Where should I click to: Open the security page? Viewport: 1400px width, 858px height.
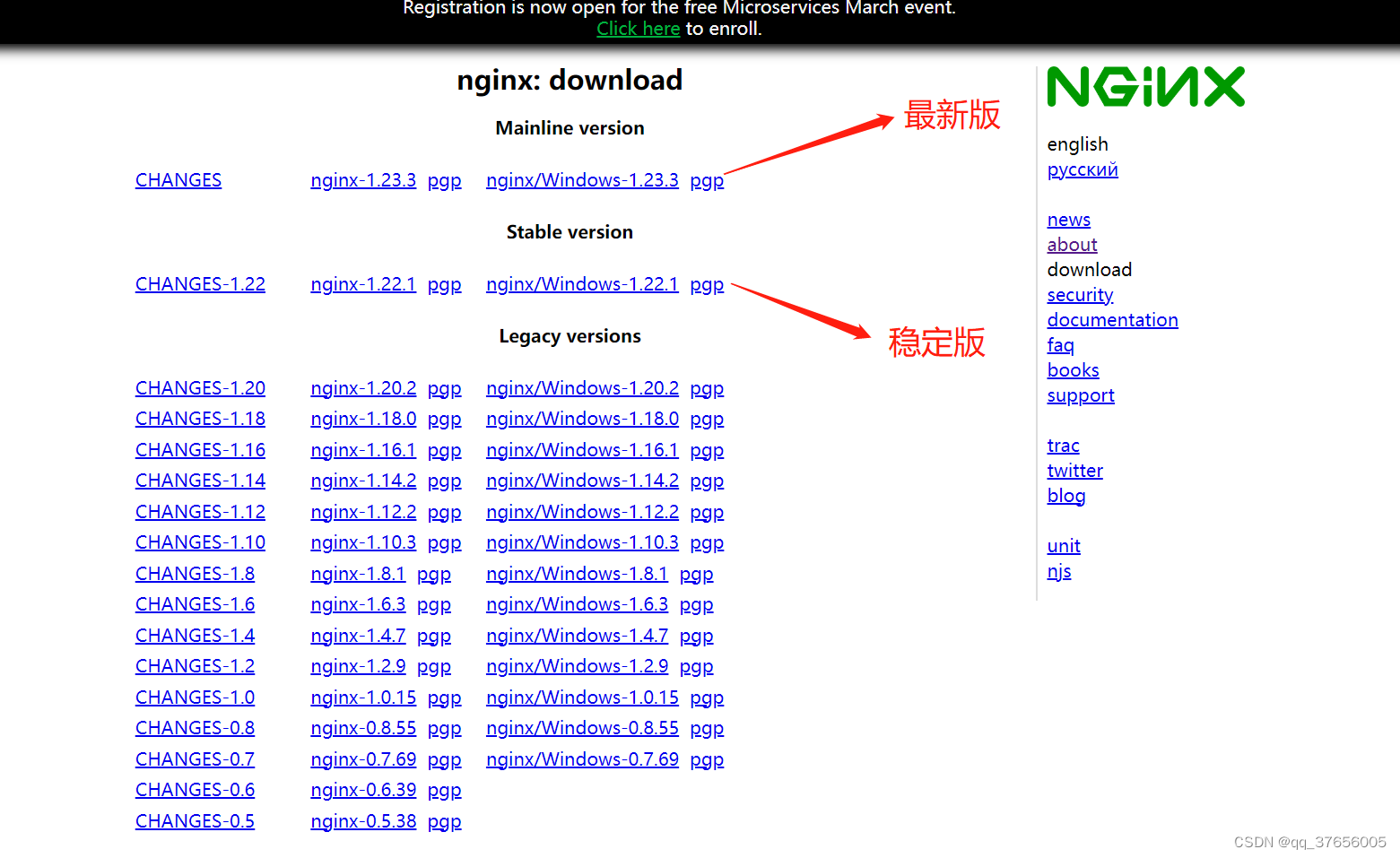click(x=1080, y=295)
